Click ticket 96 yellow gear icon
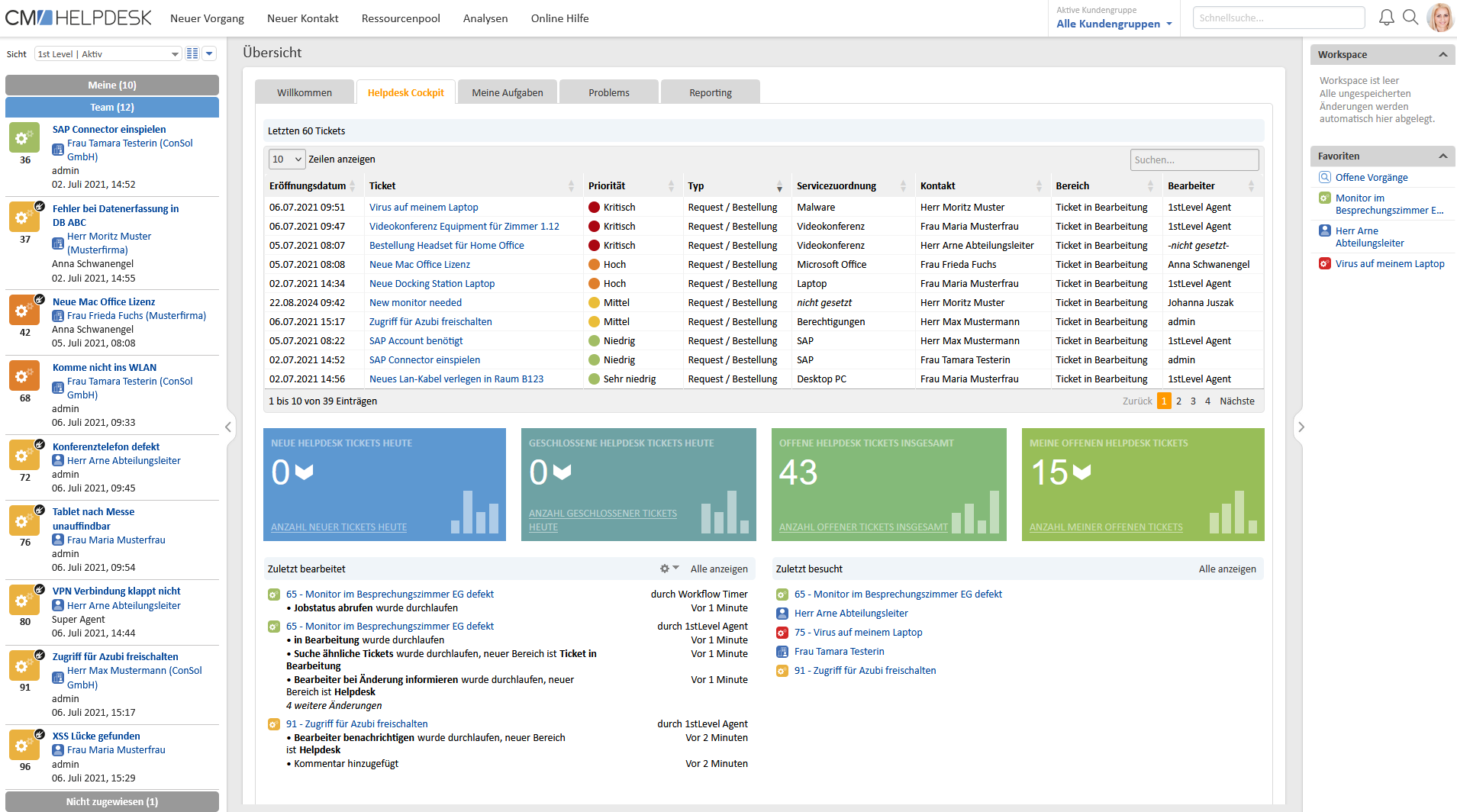This screenshot has height=812, width=1457. [24, 745]
